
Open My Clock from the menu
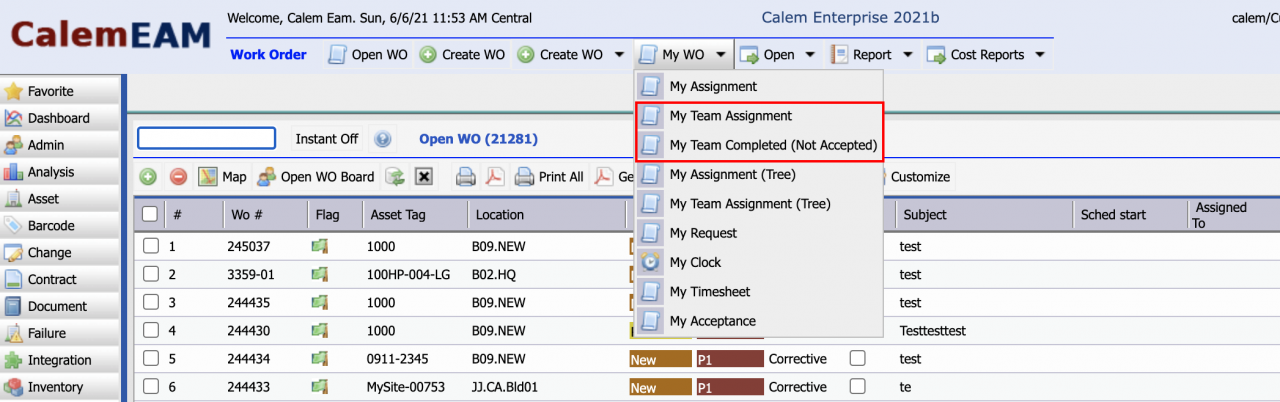[x=759, y=262]
